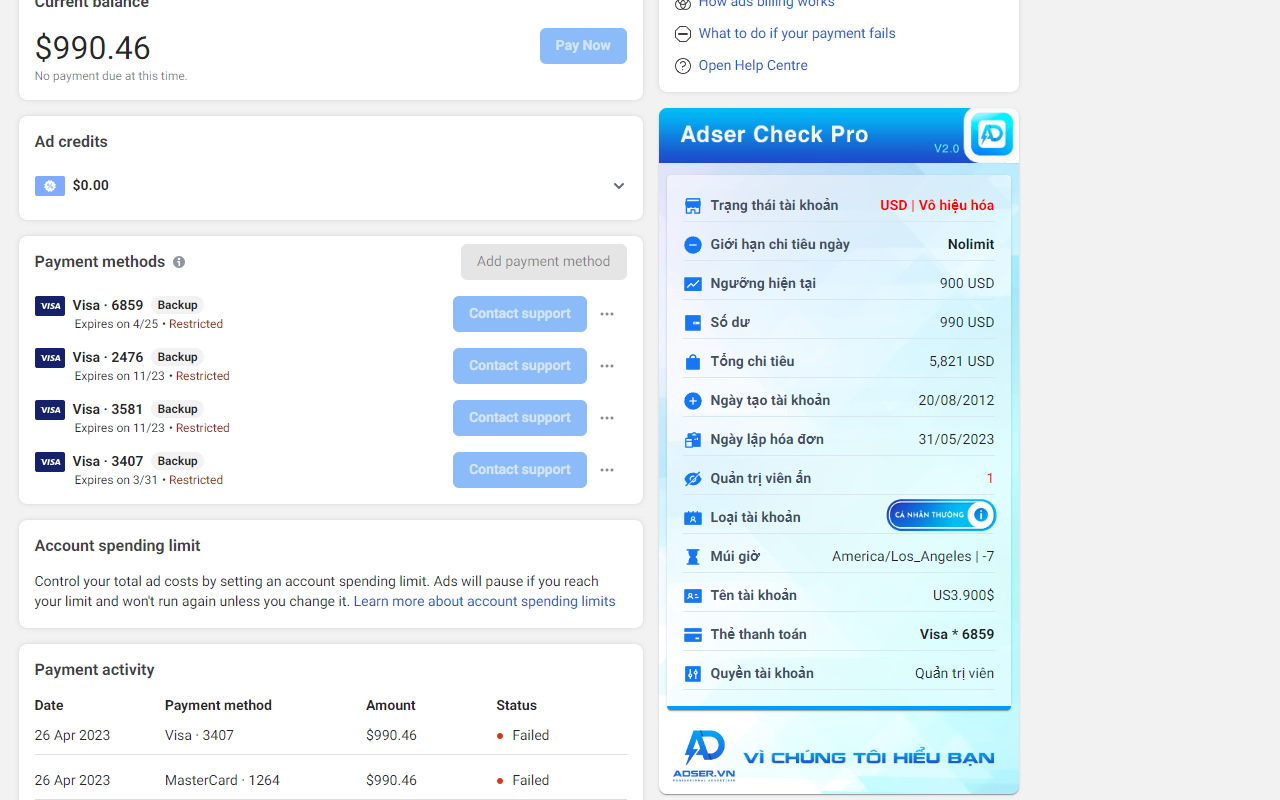Open the account spending limits learn more link
1280x800 pixels.
[484, 601]
